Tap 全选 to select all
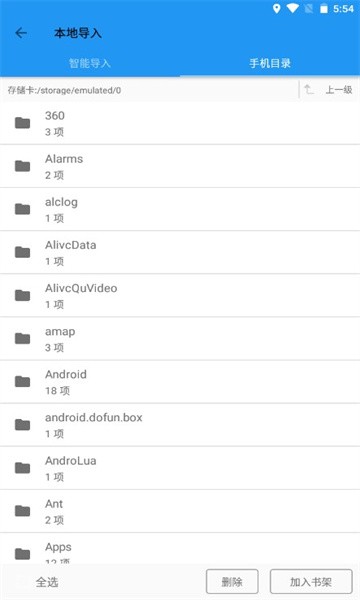The image size is (360, 600). (x=47, y=582)
